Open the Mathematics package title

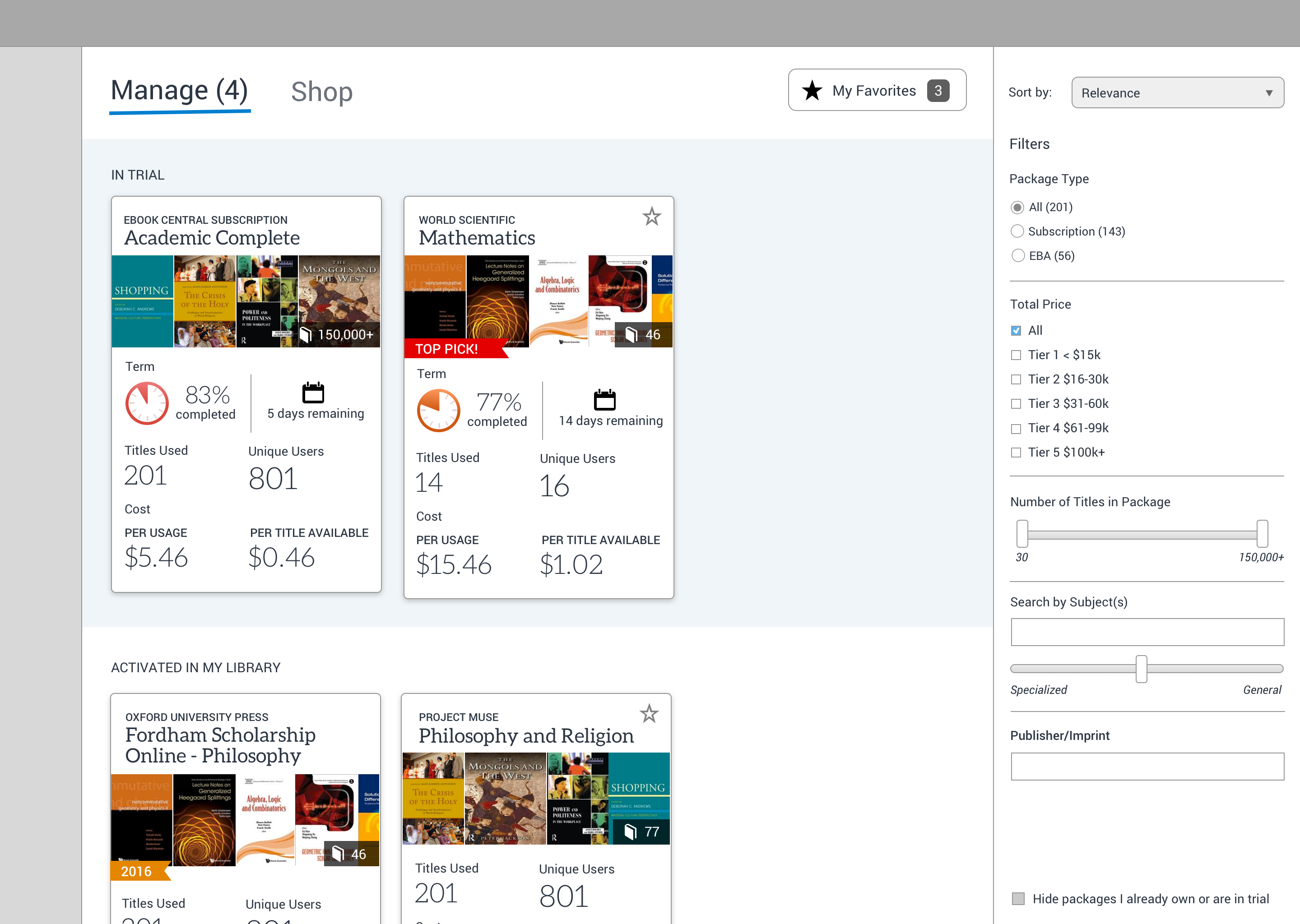477,238
